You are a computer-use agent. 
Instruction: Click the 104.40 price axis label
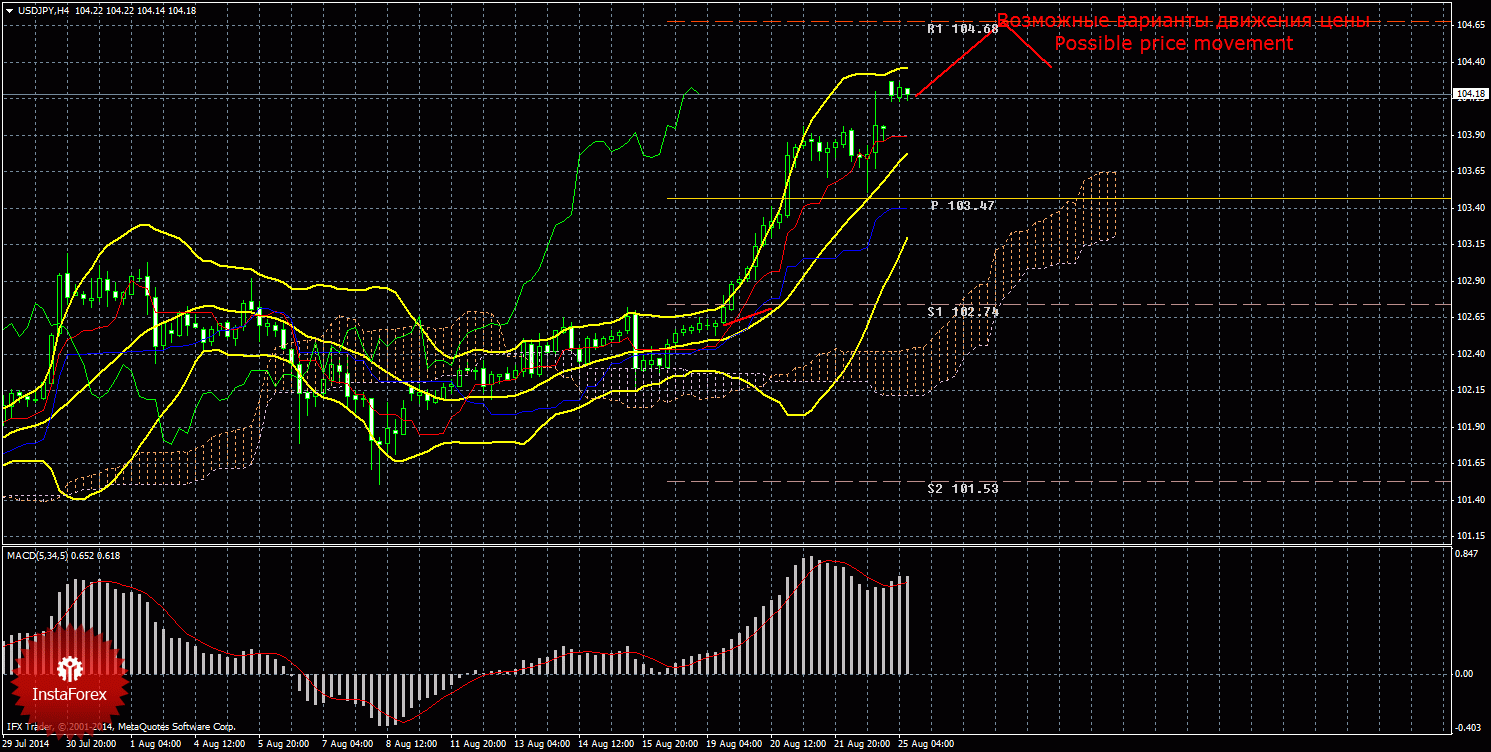pyautogui.click(x=1470, y=62)
